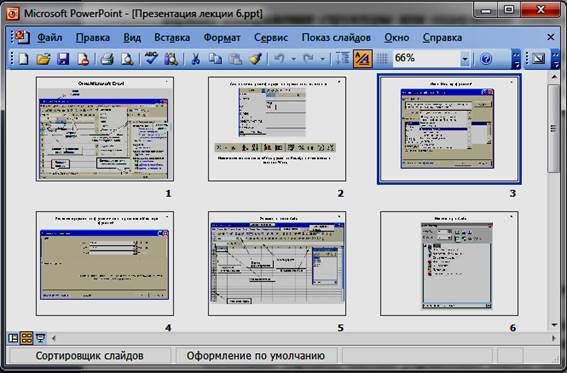Click the presentation document icon left of Файл
The height and width of the screenshot is (373, 567).
click(22, 37)
